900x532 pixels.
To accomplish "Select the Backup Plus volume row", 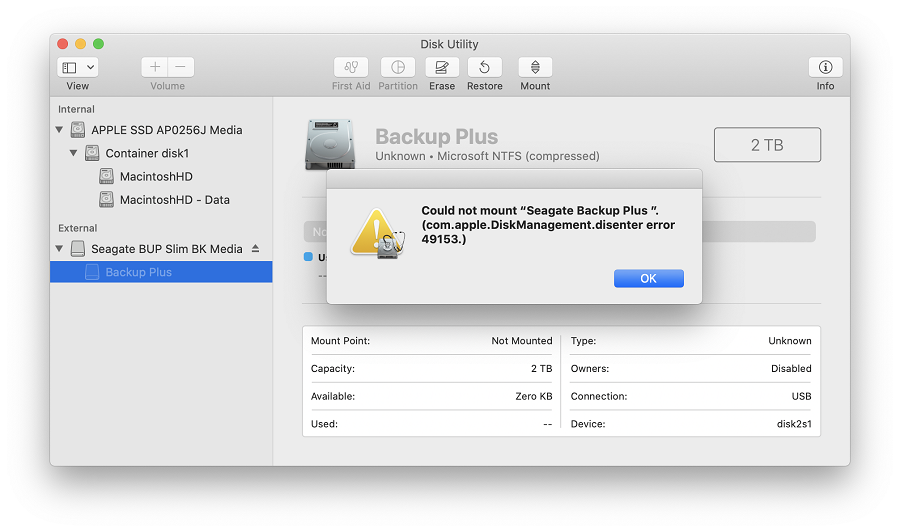I will (x=161, y=272).
